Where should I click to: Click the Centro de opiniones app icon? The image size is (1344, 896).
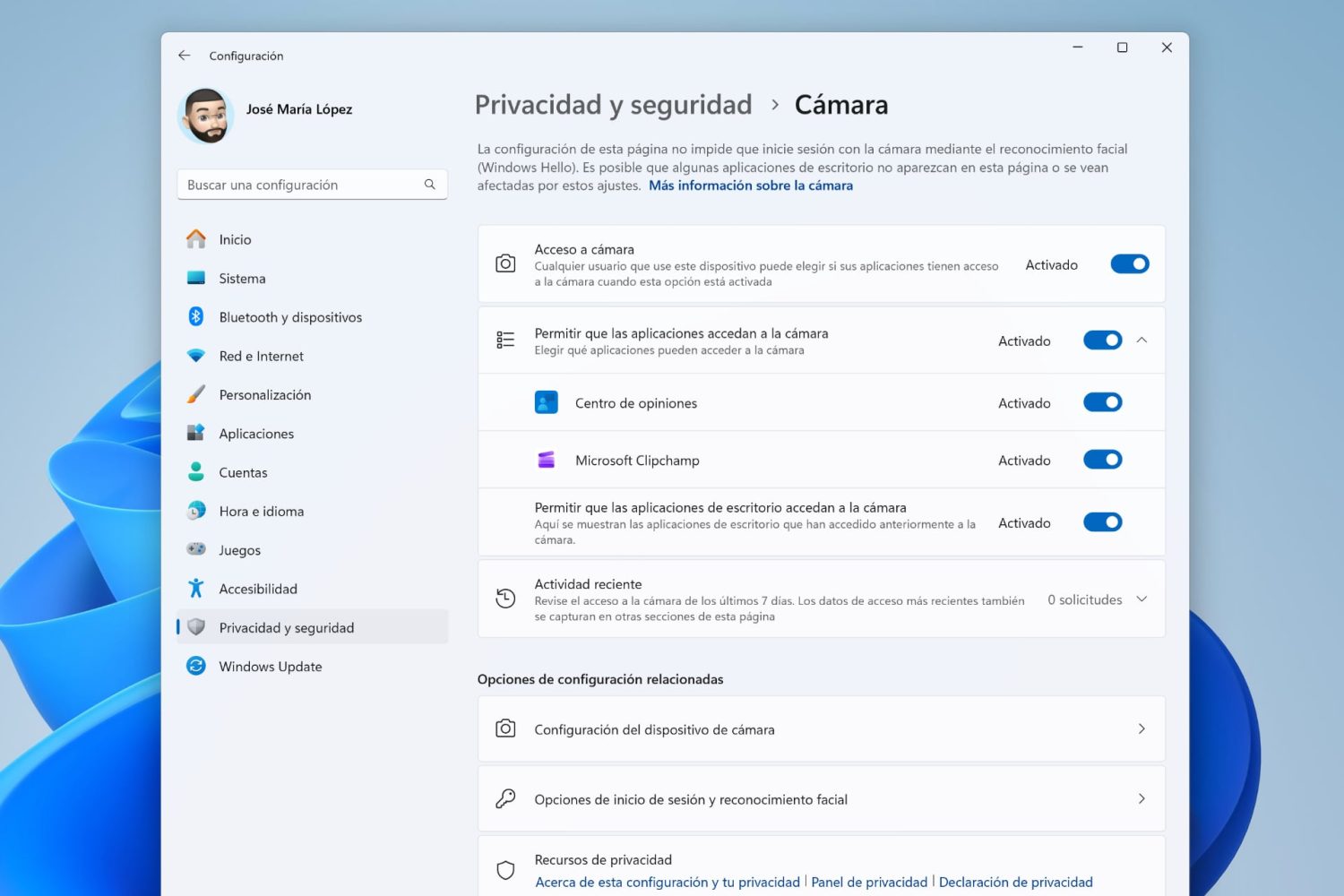coord(547,402)
